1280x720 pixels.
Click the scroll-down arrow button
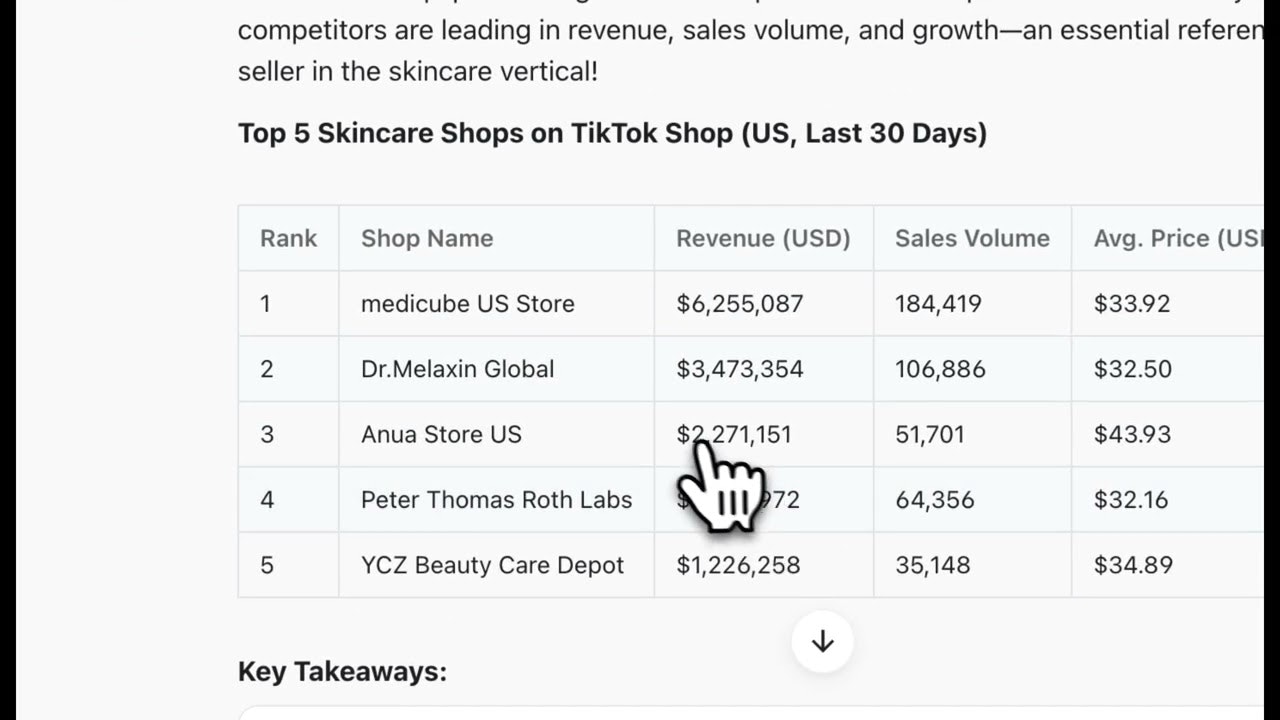[822, 642]
